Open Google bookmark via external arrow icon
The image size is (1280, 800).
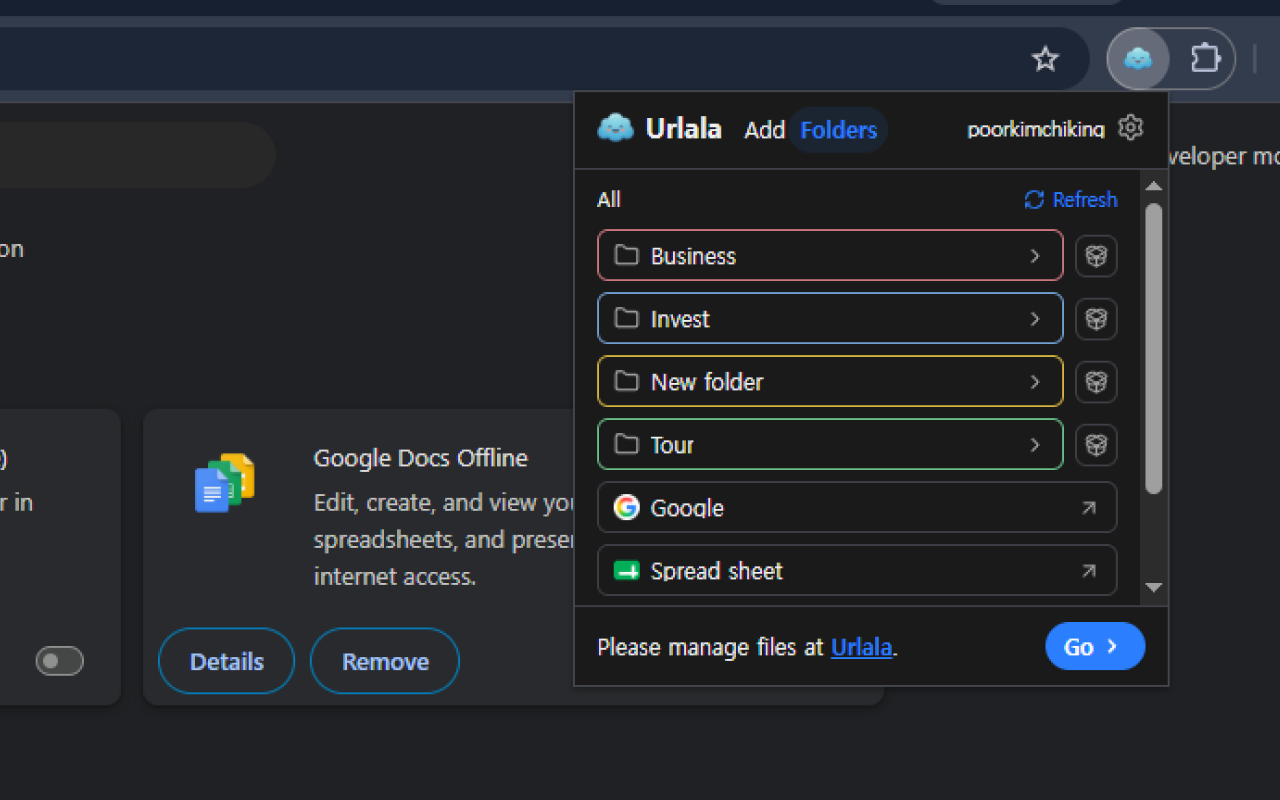click(1088, 508)
